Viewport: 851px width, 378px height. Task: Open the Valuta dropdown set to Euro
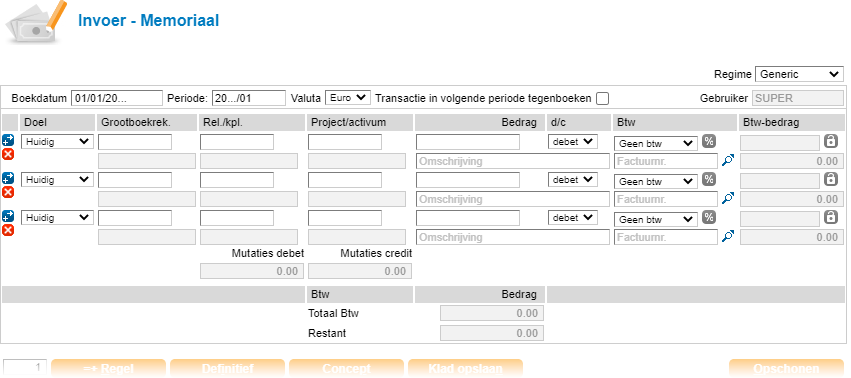(348, 98)
